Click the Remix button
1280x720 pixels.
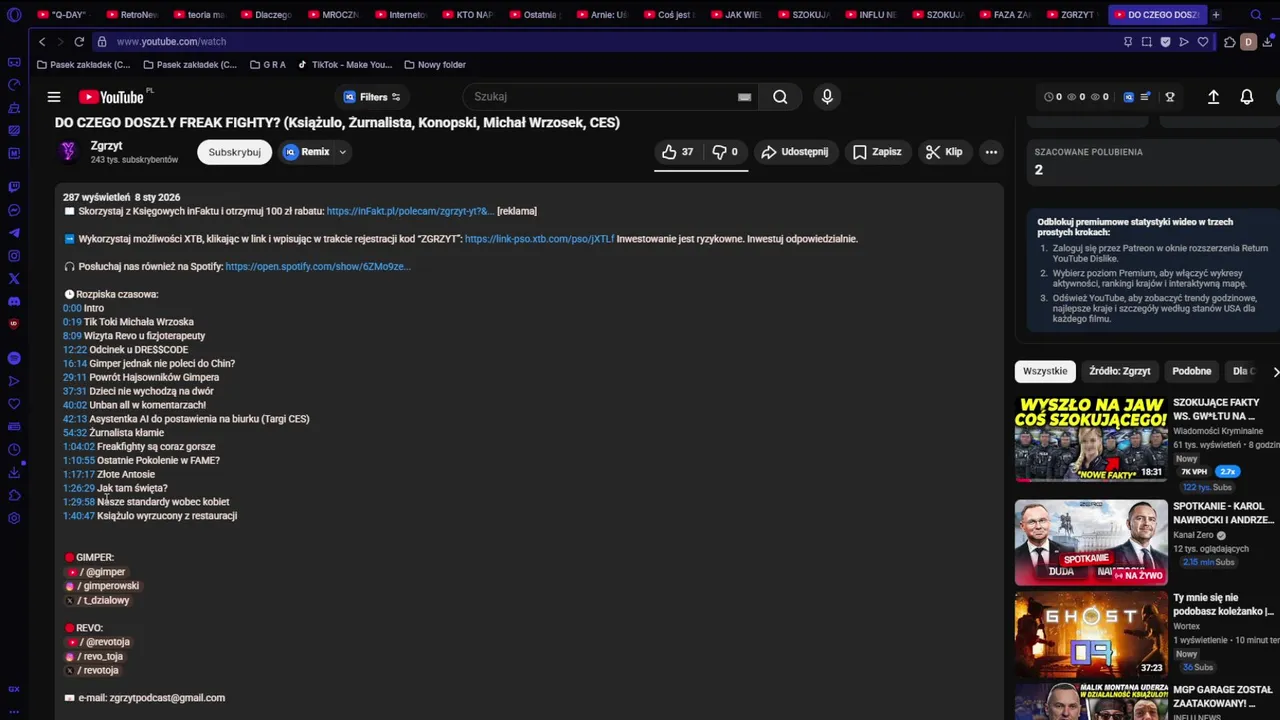click(x=306, y=152)
